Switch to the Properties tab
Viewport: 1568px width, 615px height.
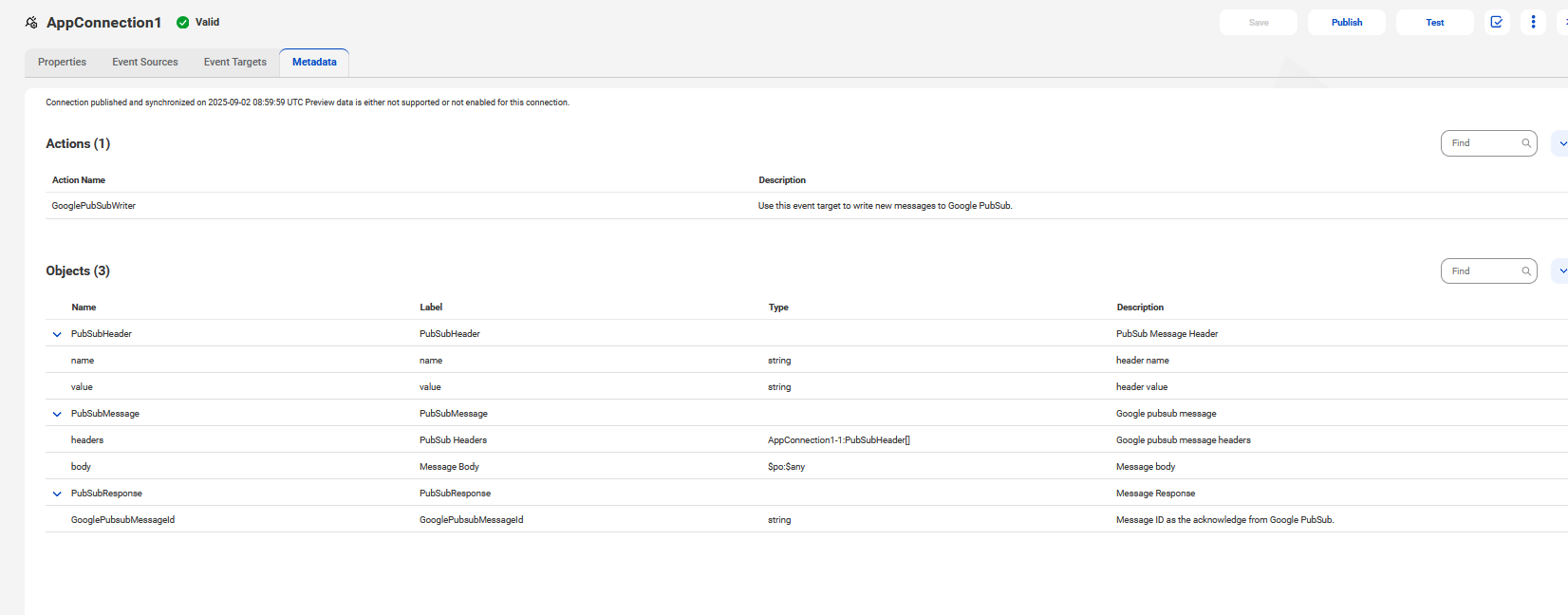[62, 62]
